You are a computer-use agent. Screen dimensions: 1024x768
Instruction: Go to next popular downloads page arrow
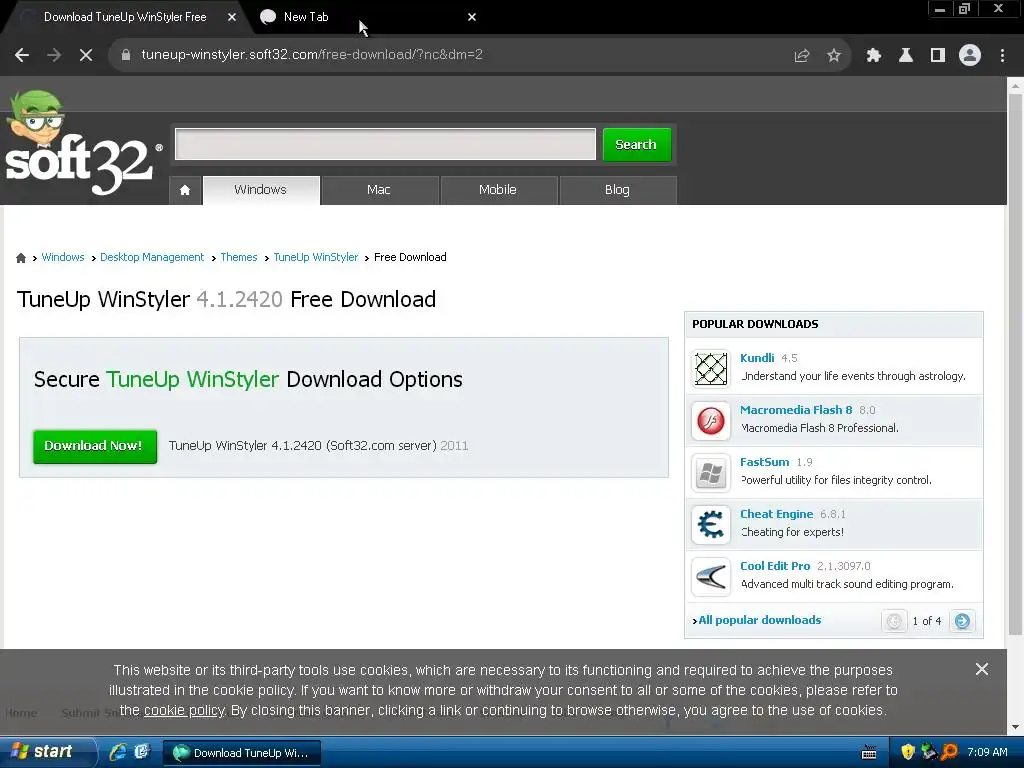pyautogui.click(x=962, y=621)
